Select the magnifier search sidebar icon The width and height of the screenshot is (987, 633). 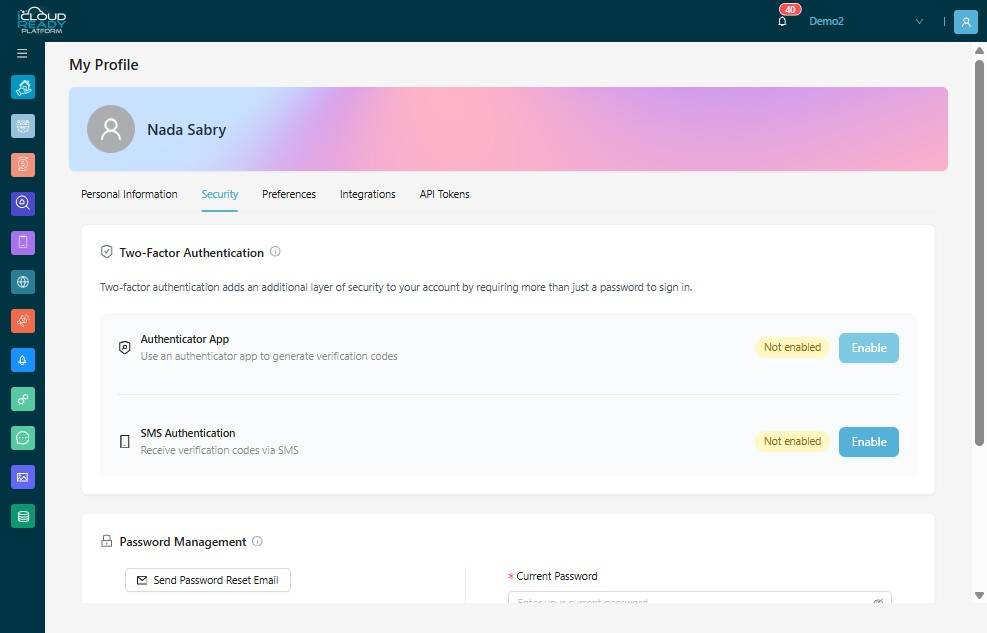pos(23,203)
